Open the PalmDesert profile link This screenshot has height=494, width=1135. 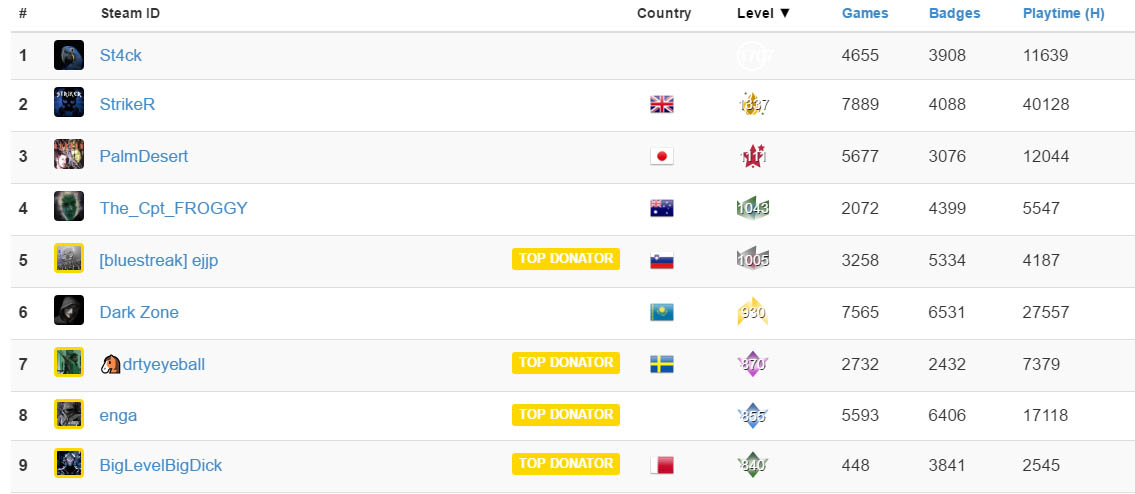click(x=144, y=156)
